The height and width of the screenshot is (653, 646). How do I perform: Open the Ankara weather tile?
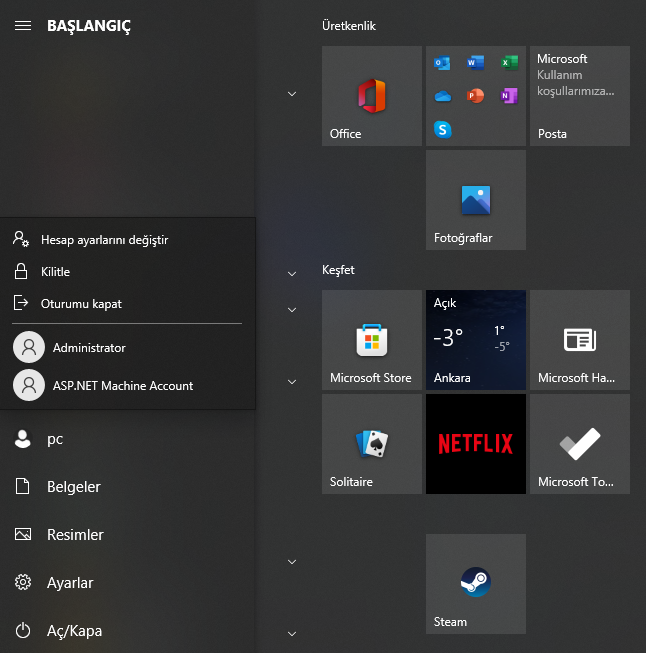coord(476,340)
